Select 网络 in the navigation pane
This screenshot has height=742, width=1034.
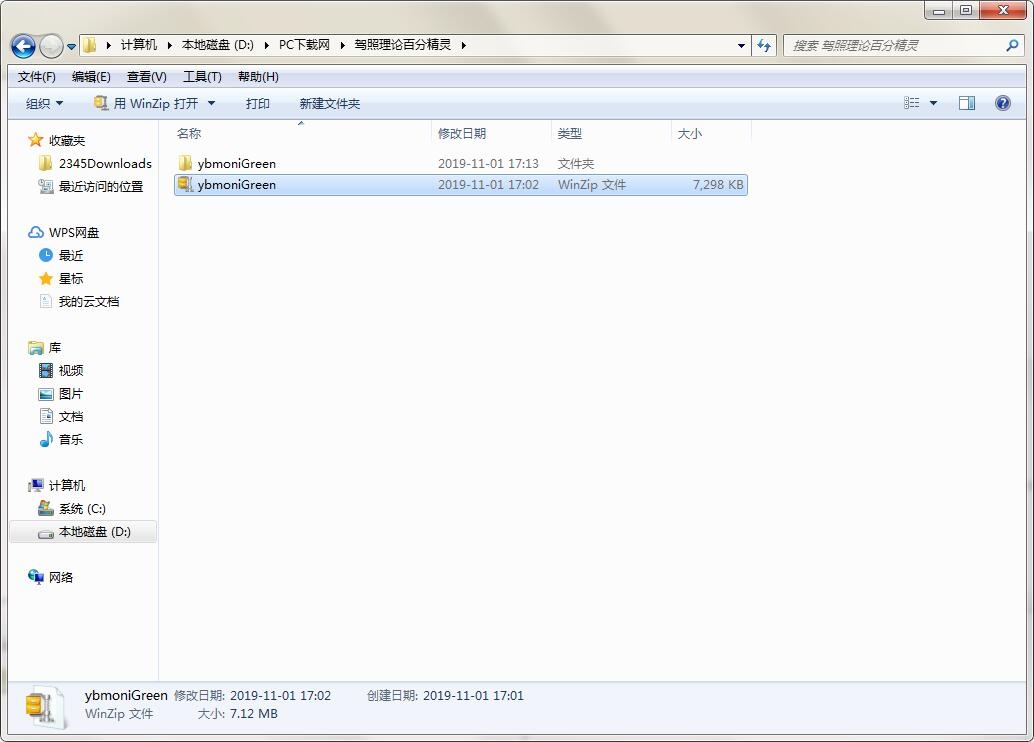[x=51, y=577]
